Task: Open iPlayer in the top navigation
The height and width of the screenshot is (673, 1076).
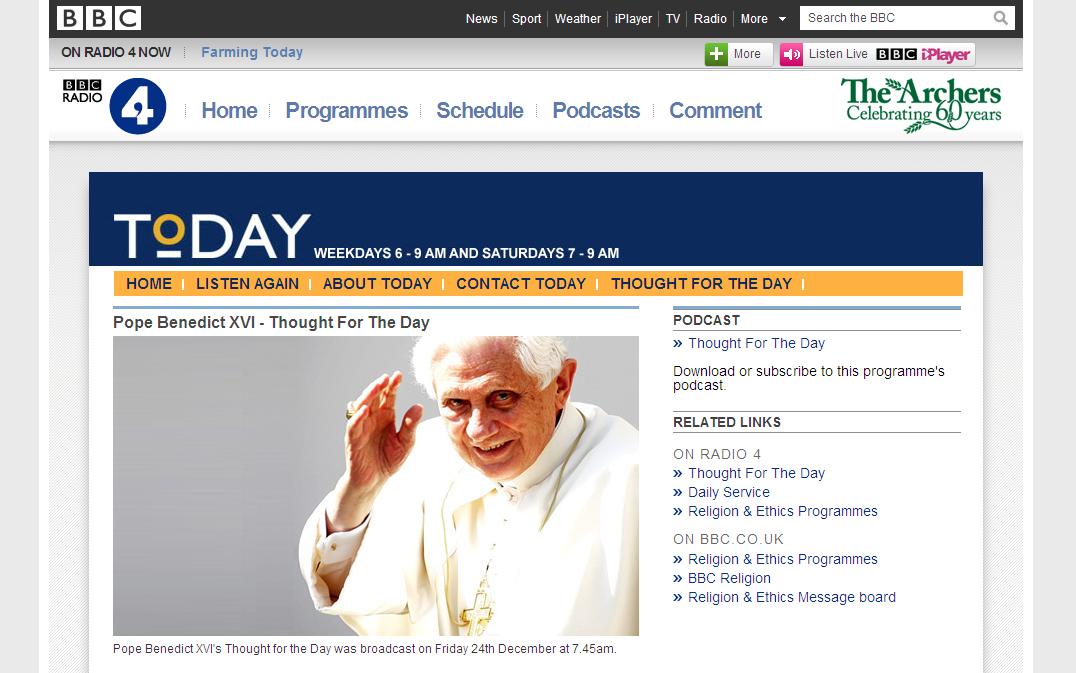Action: pos(633,19)
